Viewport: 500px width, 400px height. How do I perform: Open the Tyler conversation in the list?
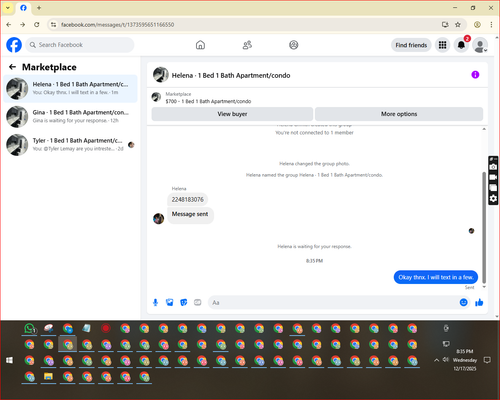(x=70, y=145)
